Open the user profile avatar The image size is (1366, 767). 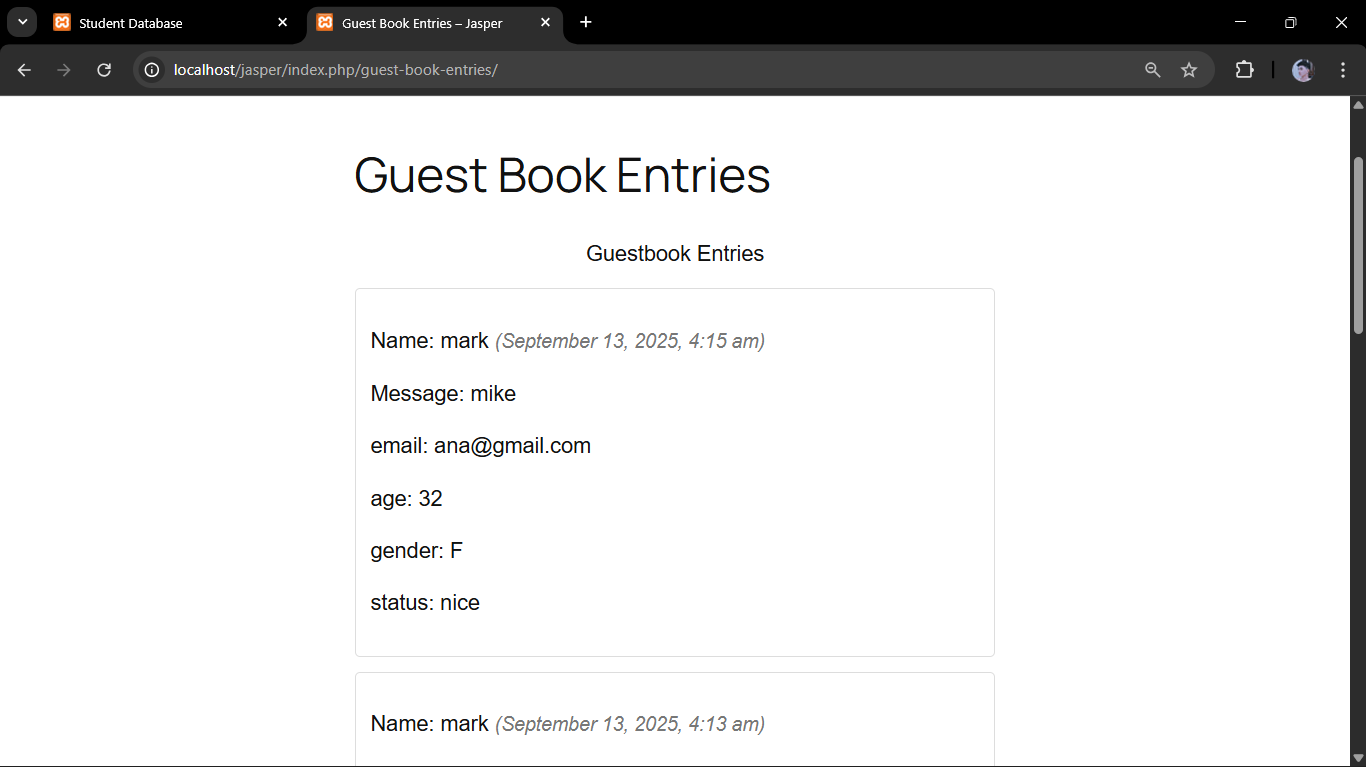click(1302, 70)
